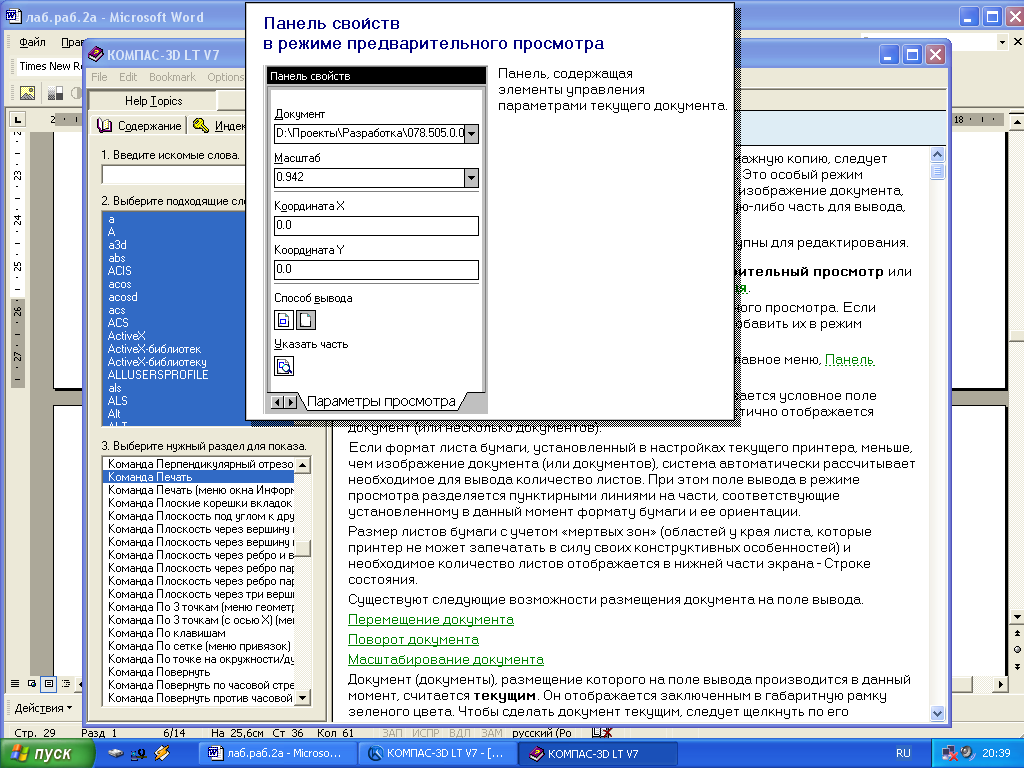
Task: Open Word font name Times New Roman box
Action: coord(50,66)
